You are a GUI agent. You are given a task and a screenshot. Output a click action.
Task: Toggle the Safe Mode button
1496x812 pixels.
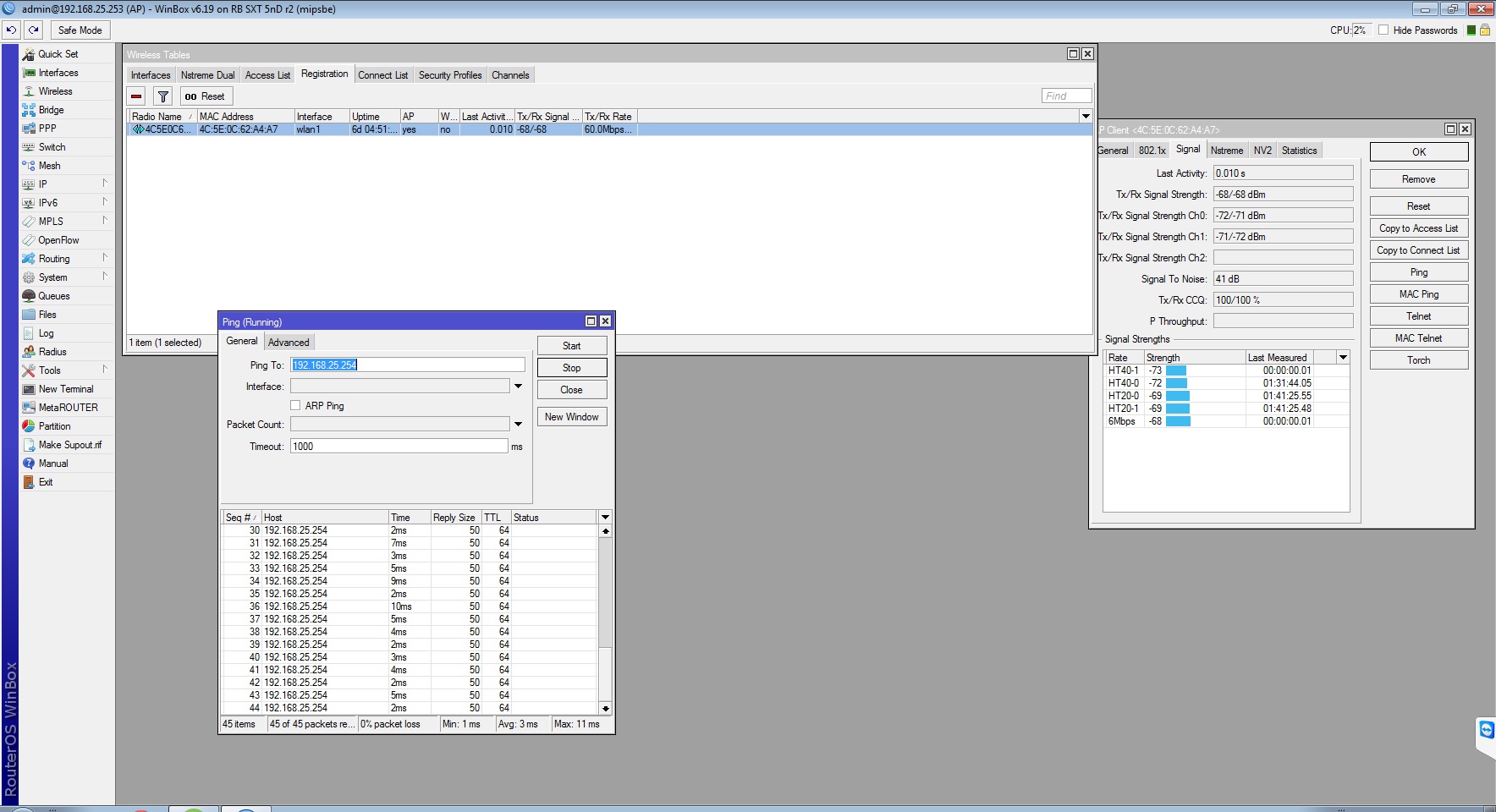point(80,30)
